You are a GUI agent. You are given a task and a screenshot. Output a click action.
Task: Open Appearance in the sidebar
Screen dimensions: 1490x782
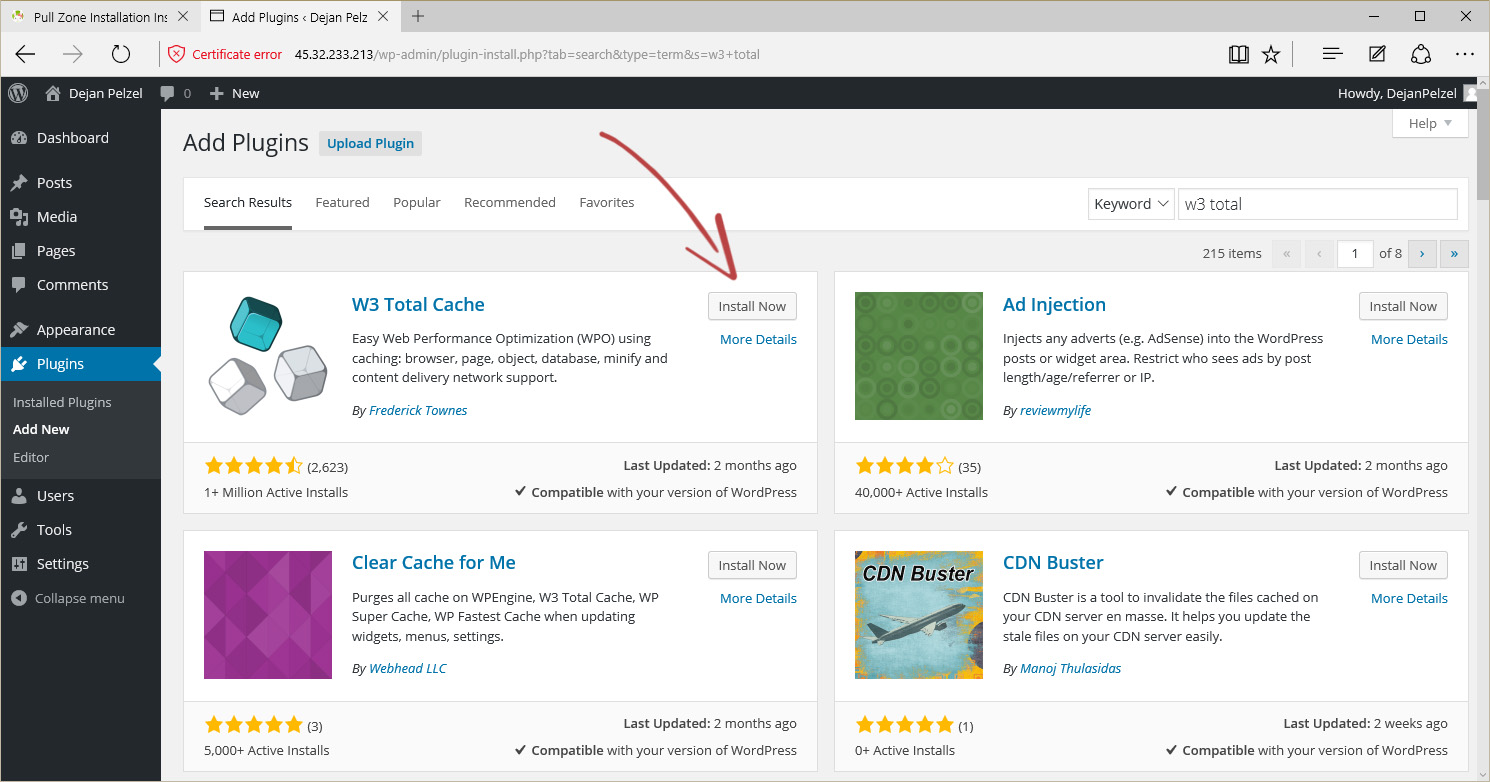coord(80,330)
